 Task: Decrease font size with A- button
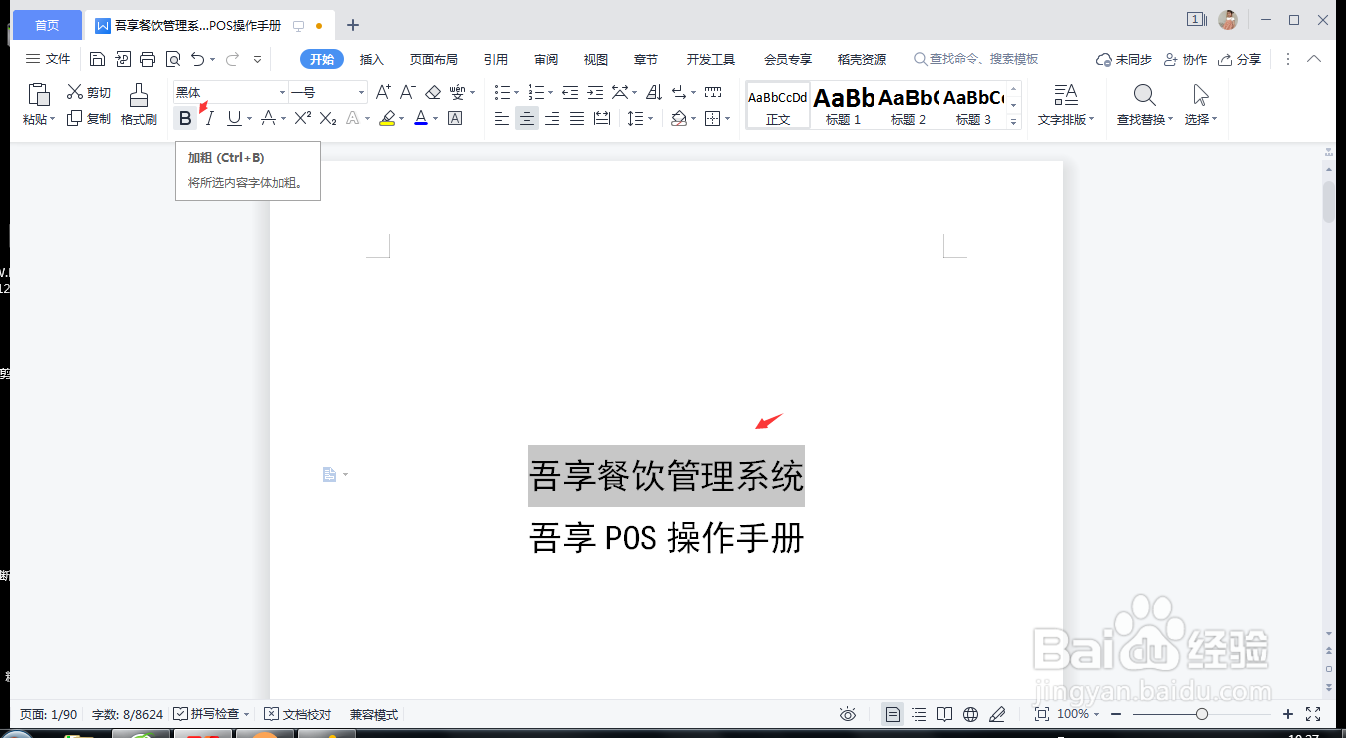click(x=408, y=92)
